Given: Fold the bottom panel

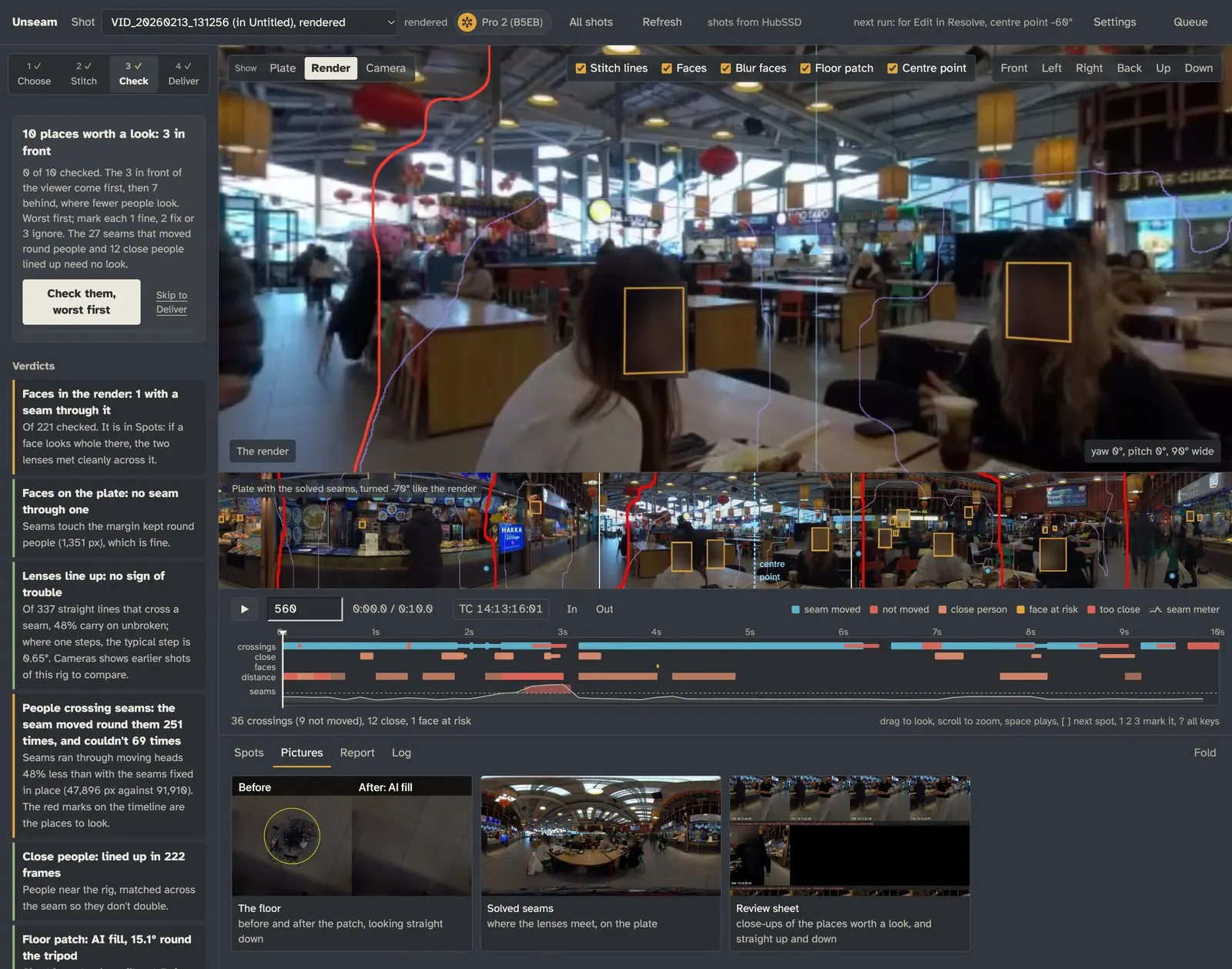Looking at the screenshot, I should tap(1205, 753).
